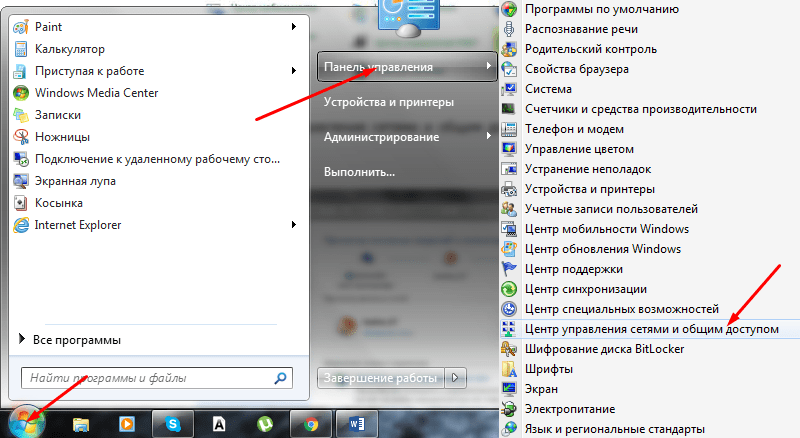Click the Центр синхронизации green icon

point(509,289)
